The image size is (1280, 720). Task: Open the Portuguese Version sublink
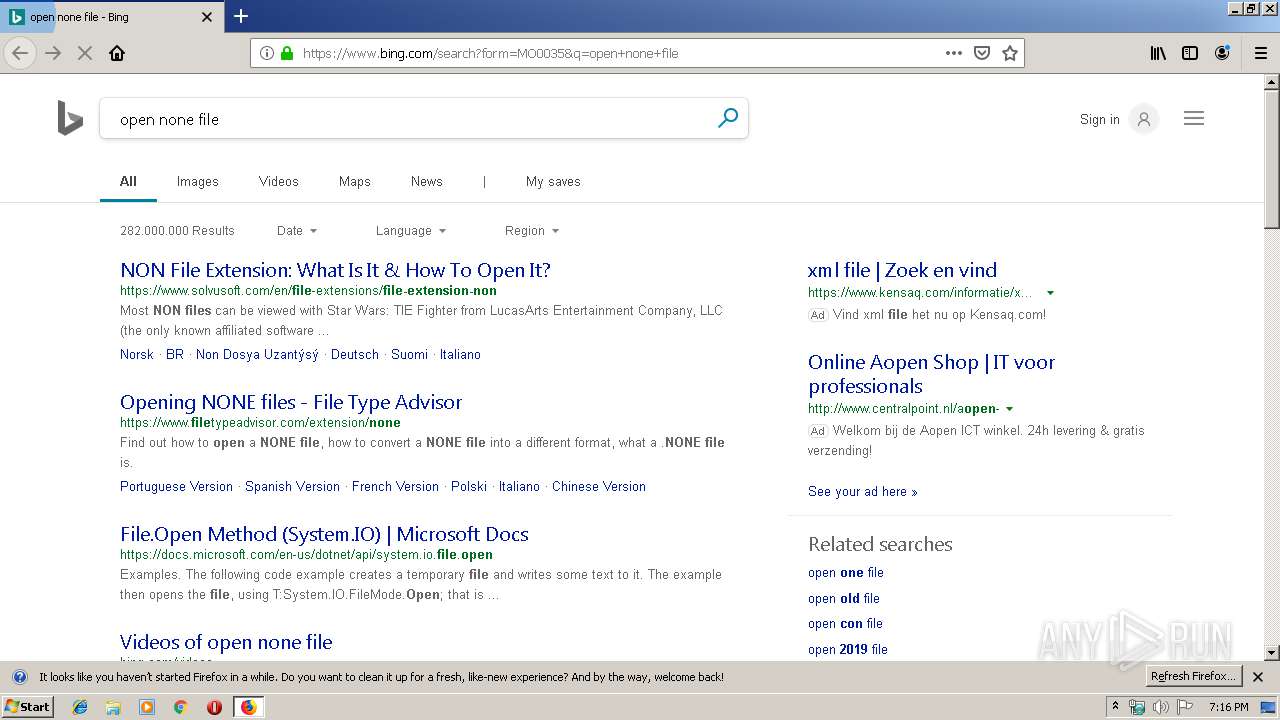(x=176, y=487)
